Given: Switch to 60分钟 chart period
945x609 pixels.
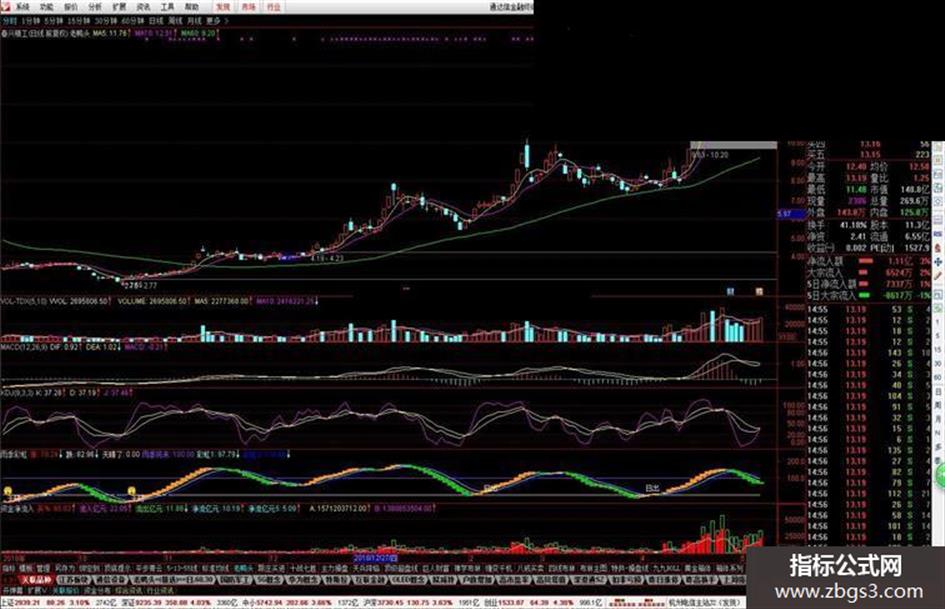Looking at the screenshot, I should [x=132, y=21].
